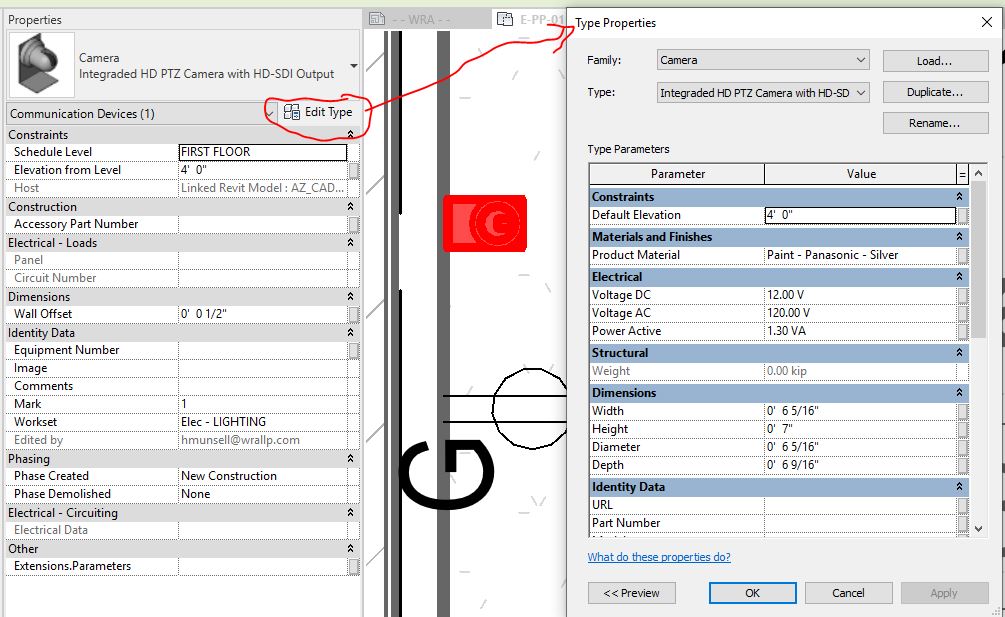
Task: Click the Parameter column header
Action: 677,174
